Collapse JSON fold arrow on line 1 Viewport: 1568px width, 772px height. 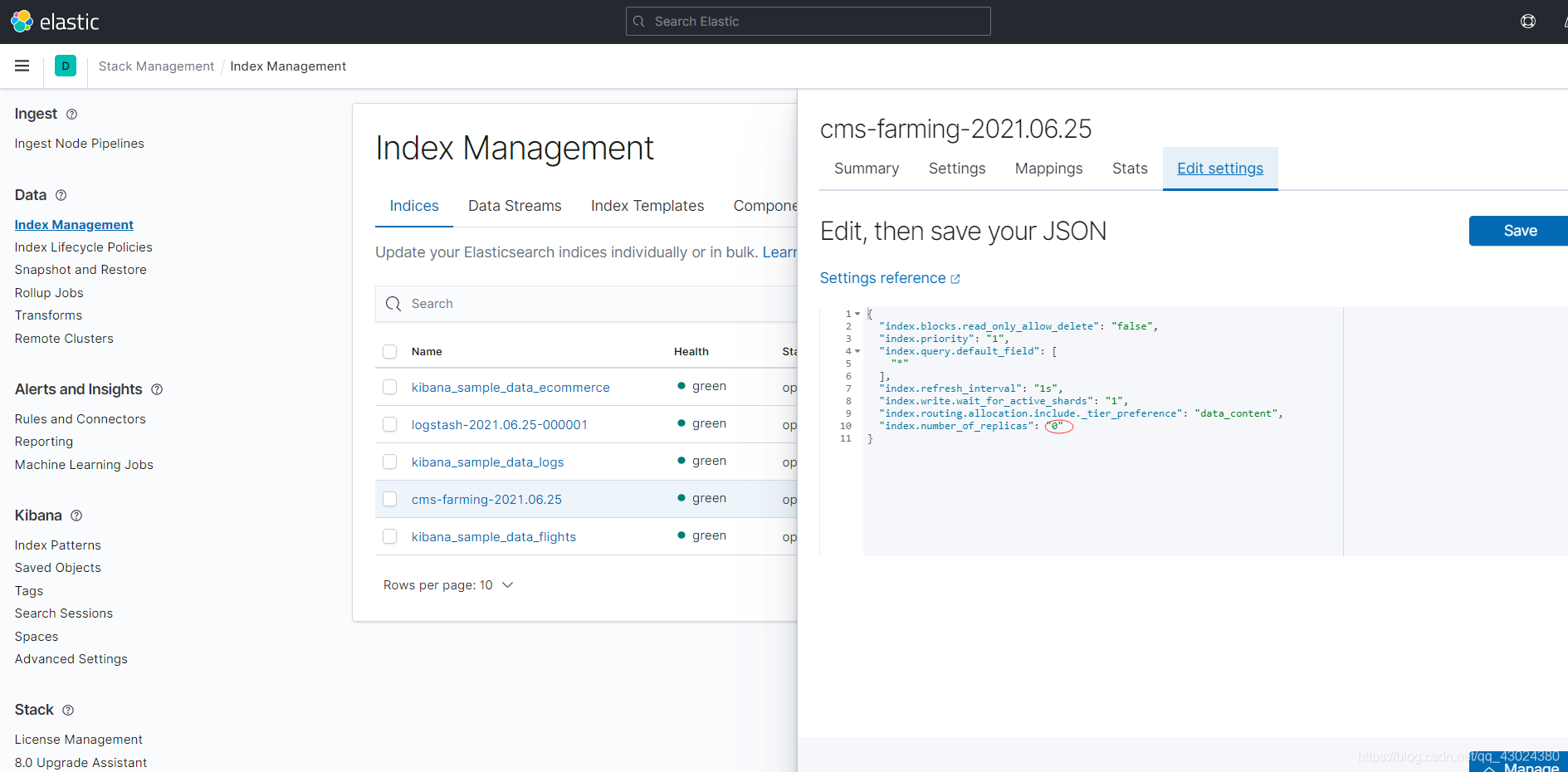857,314
